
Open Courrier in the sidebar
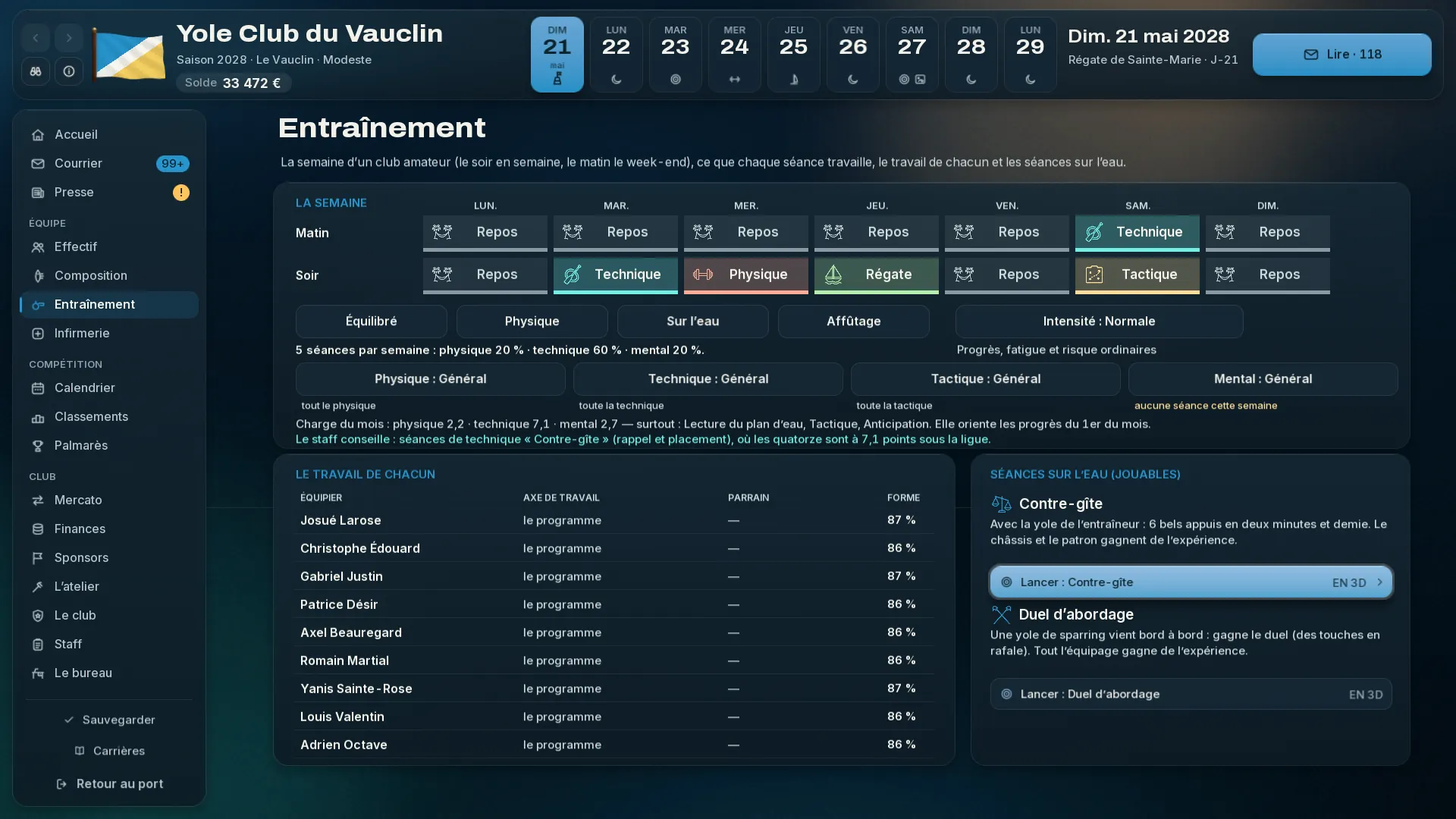tap(109, 164)
